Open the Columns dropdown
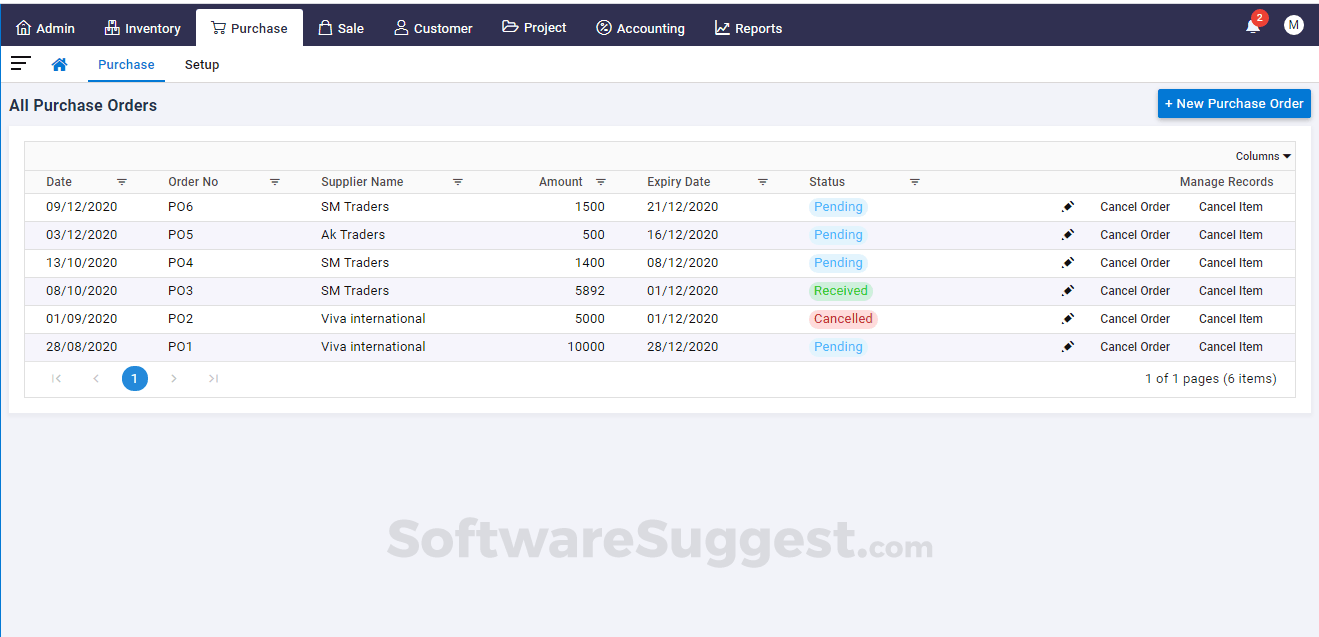This screenshot has width=1319, height=637. pyautogui.click(x=1261, y=155)
